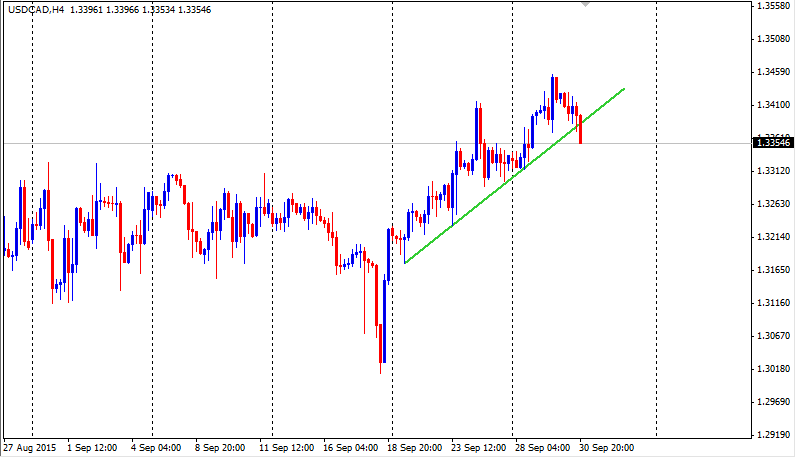Screen dimensions: 796x457
Task: Click the 1.34100 price axis label
Action: point(773,105)
